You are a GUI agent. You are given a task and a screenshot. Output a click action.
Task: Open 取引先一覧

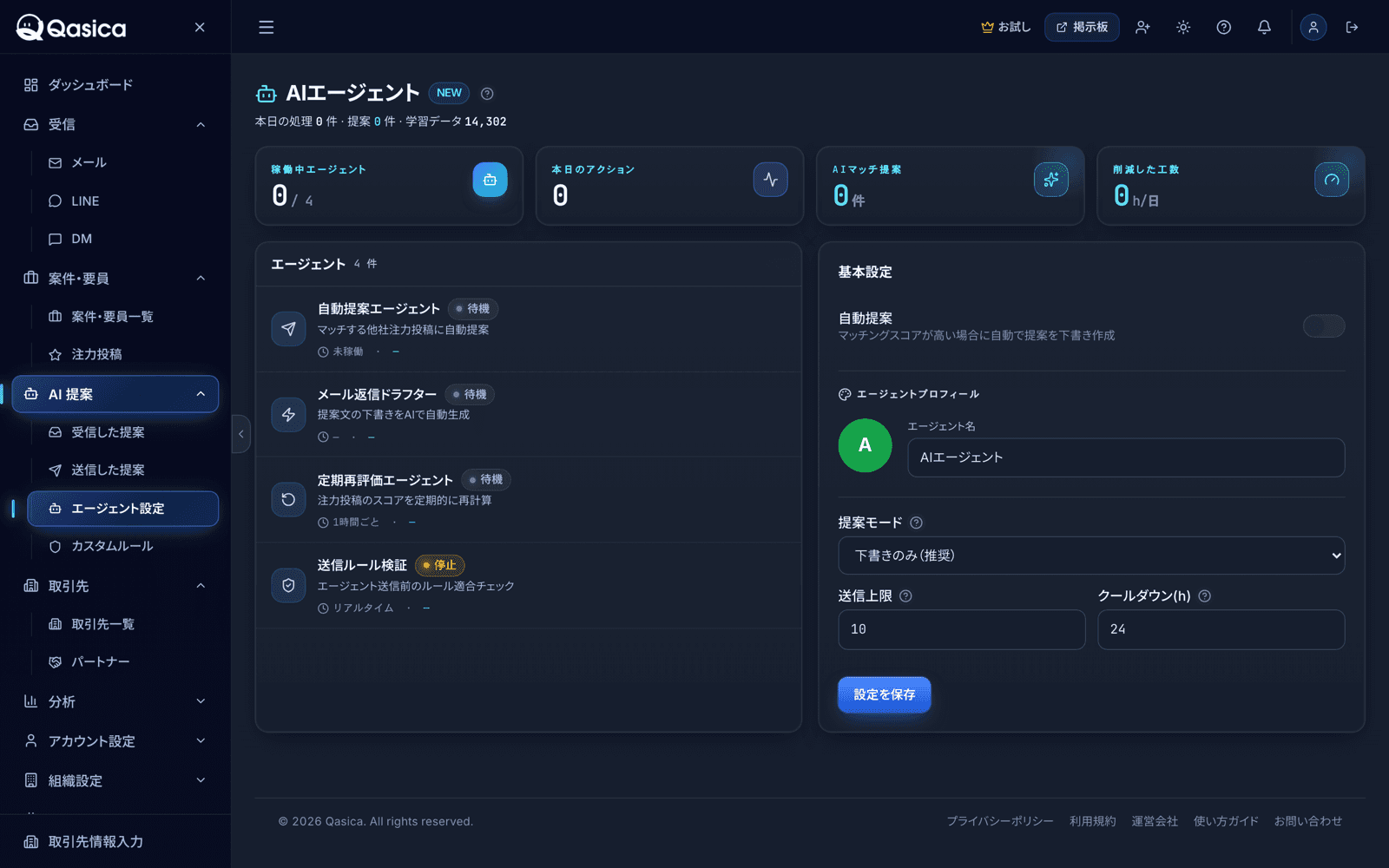pyautogui.click(x=122, y=624)
